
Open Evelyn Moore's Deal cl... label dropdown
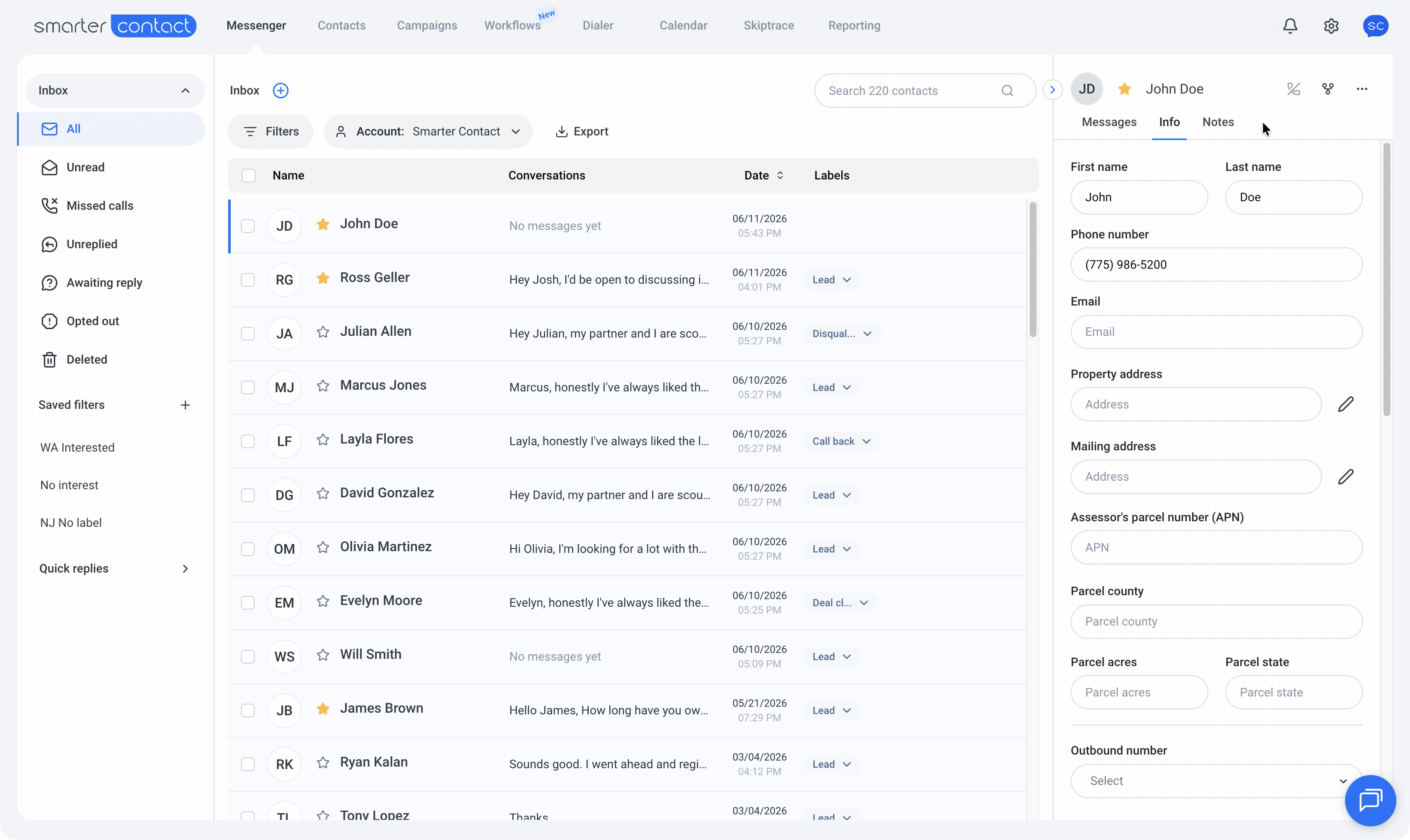click(x=840, y=603)
